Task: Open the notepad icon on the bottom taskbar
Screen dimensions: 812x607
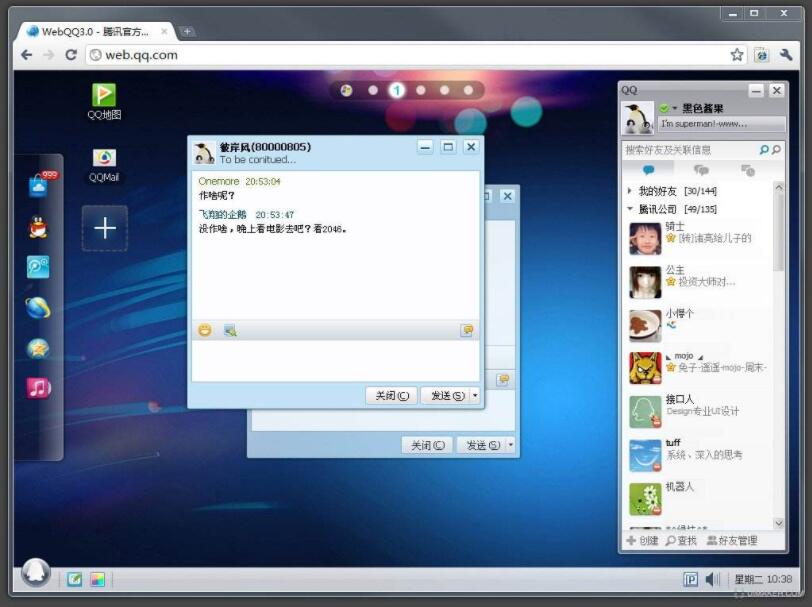Action: (x=75, y=579)
